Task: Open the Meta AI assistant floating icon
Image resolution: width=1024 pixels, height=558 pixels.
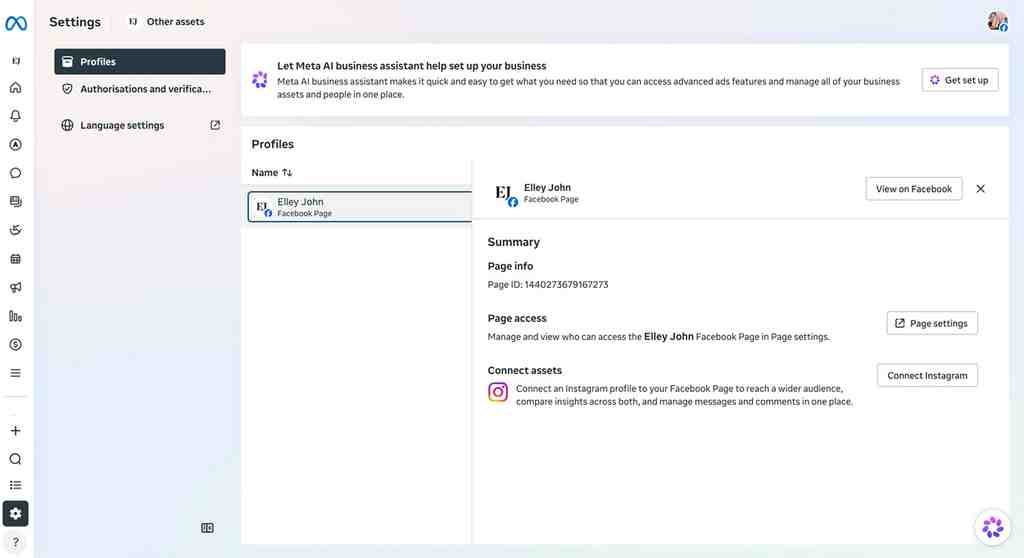Action: pyautogui.click(x=993, y=527)
